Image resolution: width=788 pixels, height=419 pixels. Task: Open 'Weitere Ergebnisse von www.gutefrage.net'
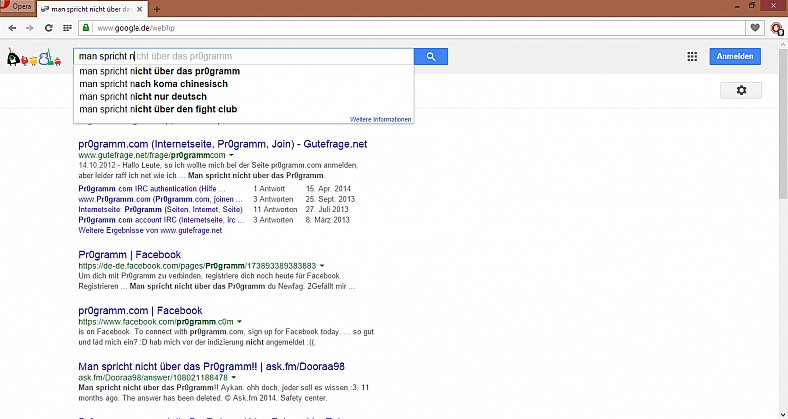point(150,230)
